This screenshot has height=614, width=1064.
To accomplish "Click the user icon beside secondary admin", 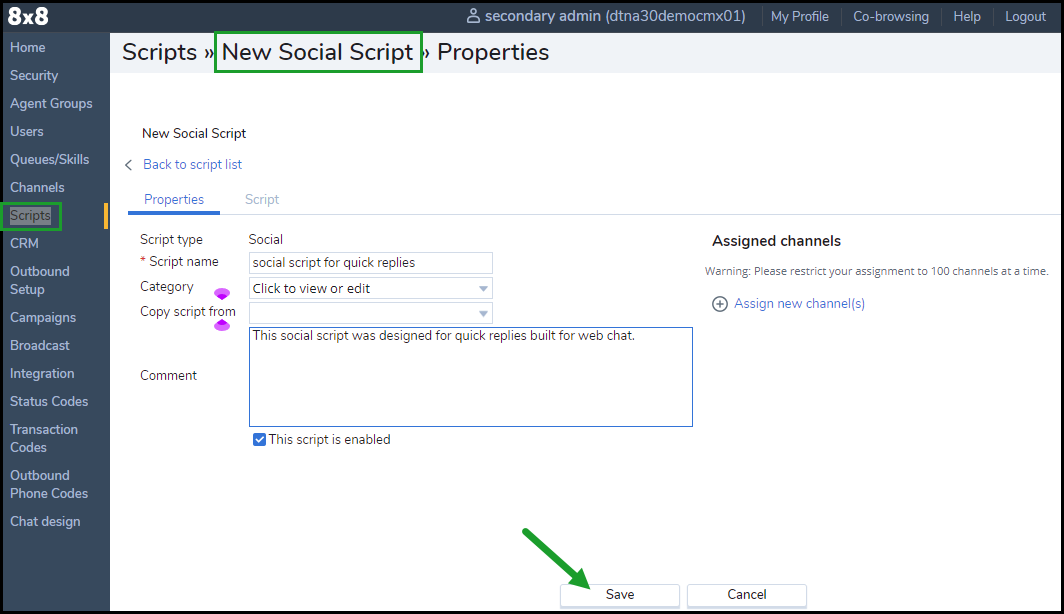I will click(473, 16).
